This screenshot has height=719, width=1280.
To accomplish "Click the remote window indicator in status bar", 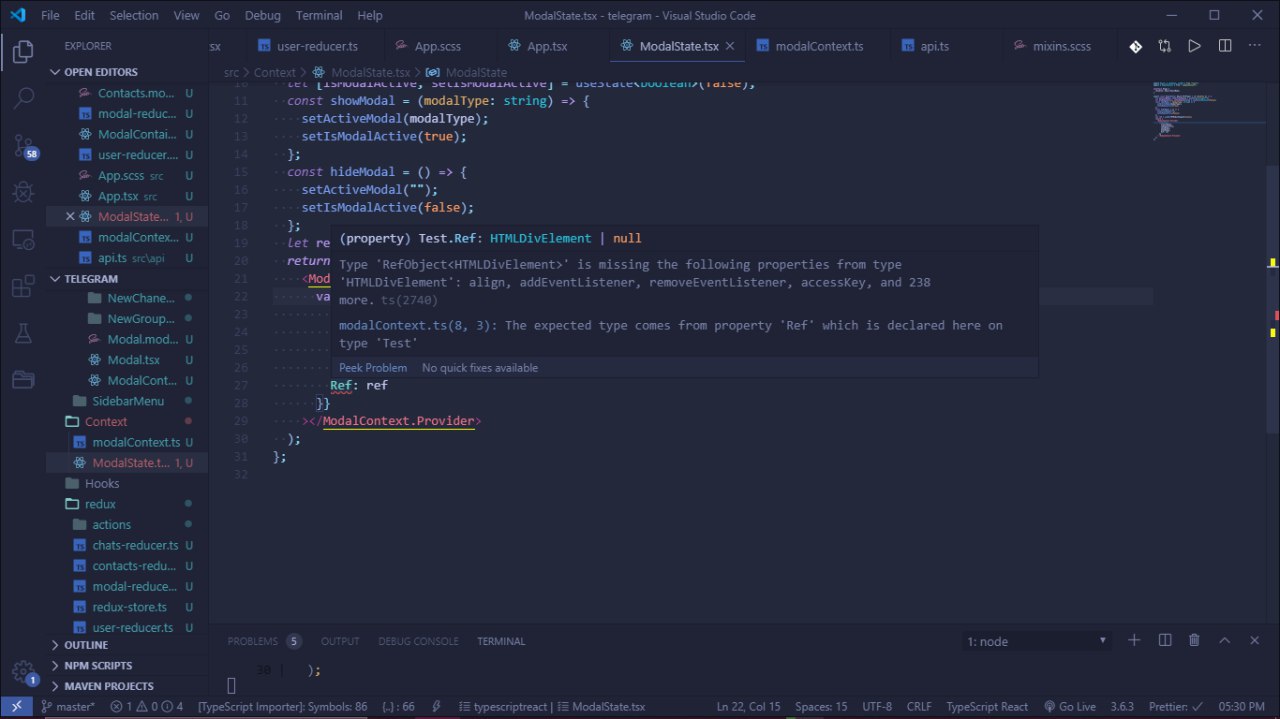I will [17, 707].
